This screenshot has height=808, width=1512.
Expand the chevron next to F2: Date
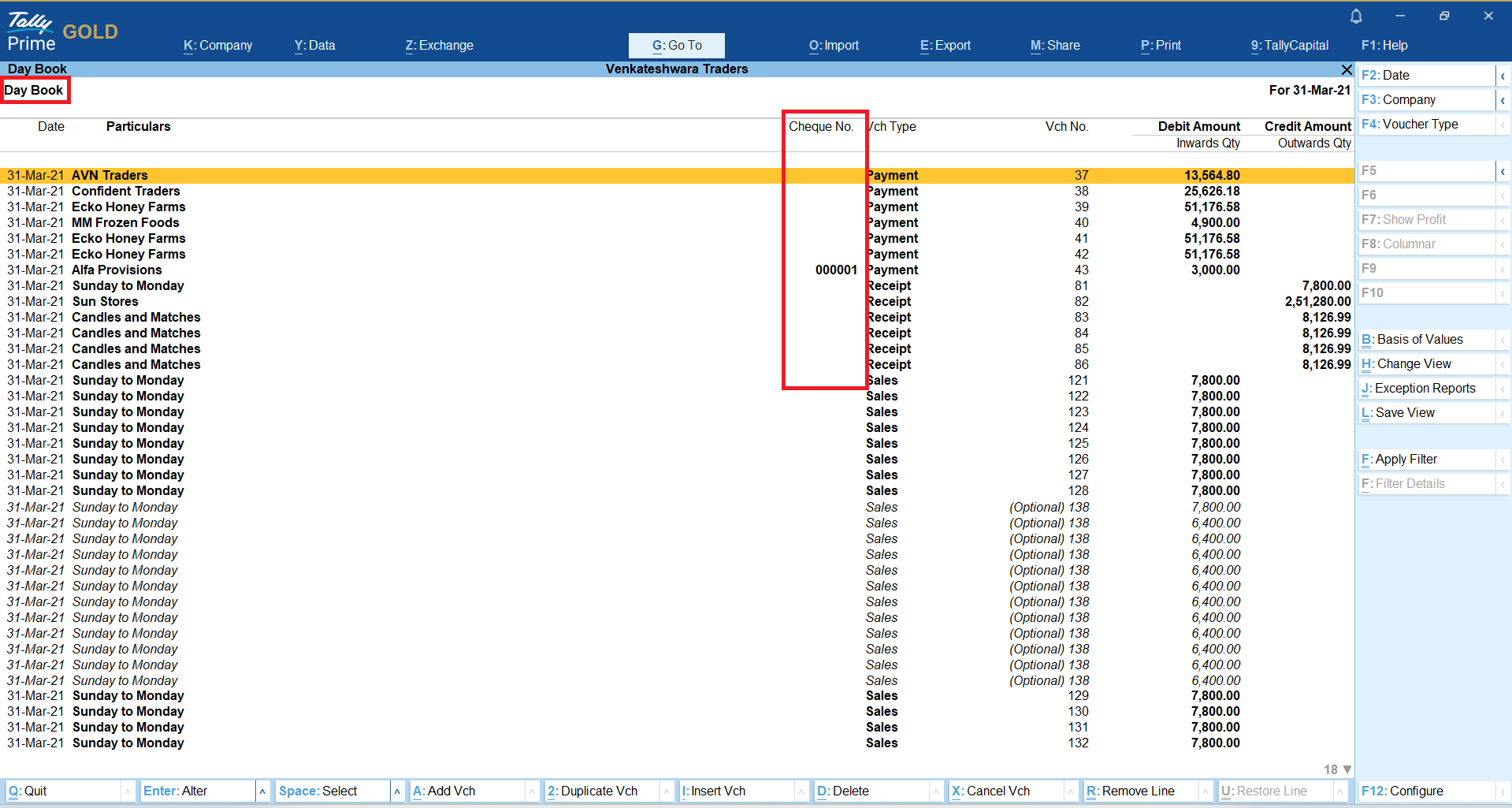1503,76
